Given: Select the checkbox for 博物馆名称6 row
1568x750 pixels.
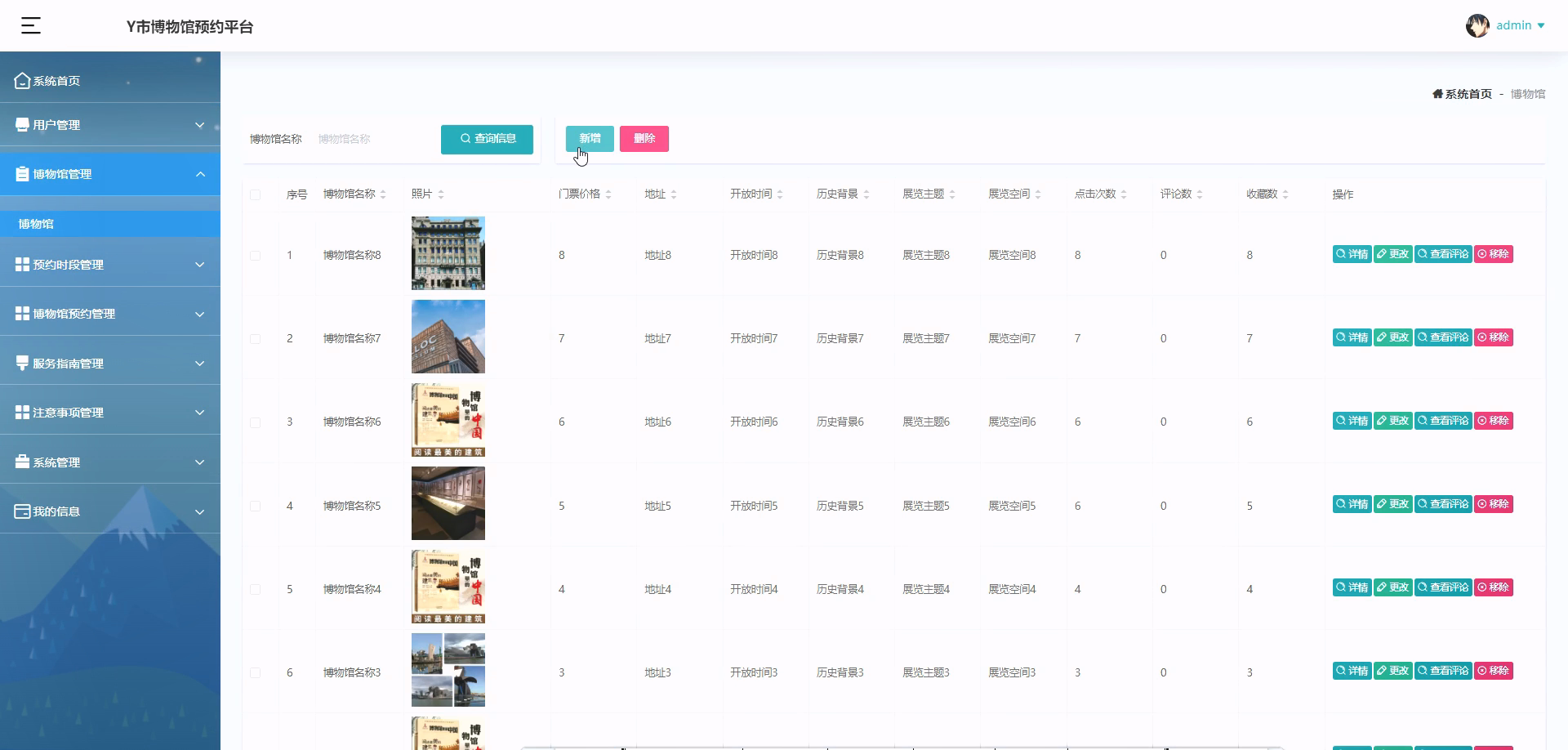Looking at the screenshot, I should (x=256, y=422).
